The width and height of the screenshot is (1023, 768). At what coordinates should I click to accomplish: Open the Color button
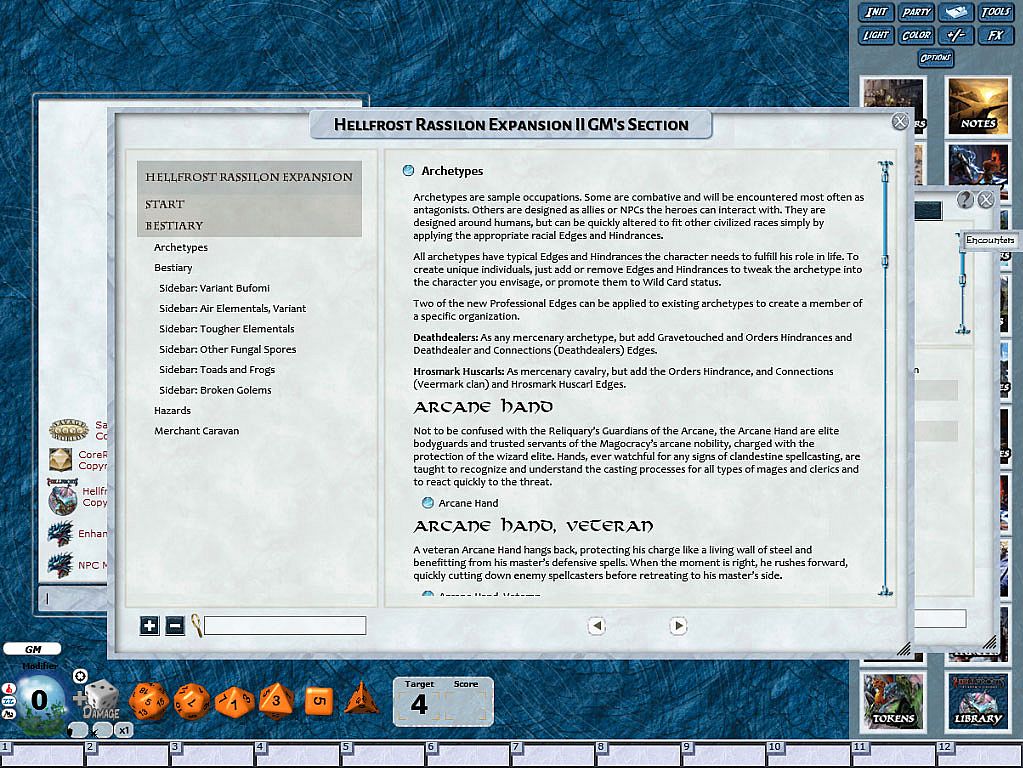[x=916, y=35]
